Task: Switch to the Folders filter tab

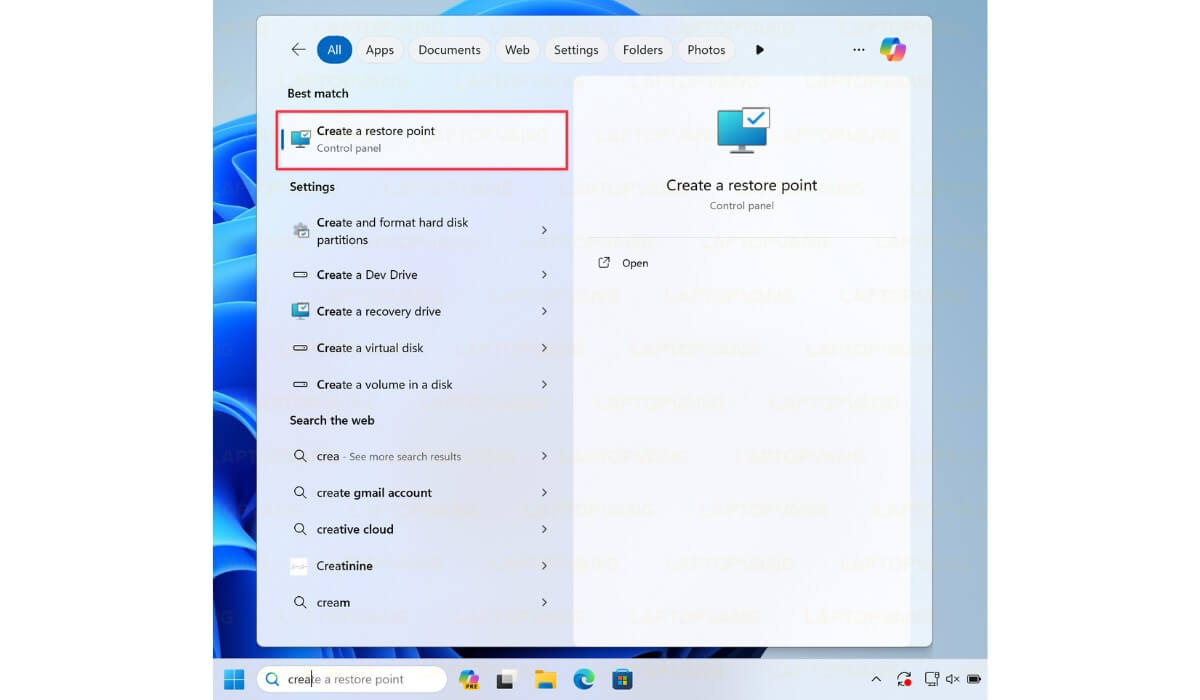Action: [643, 50]
